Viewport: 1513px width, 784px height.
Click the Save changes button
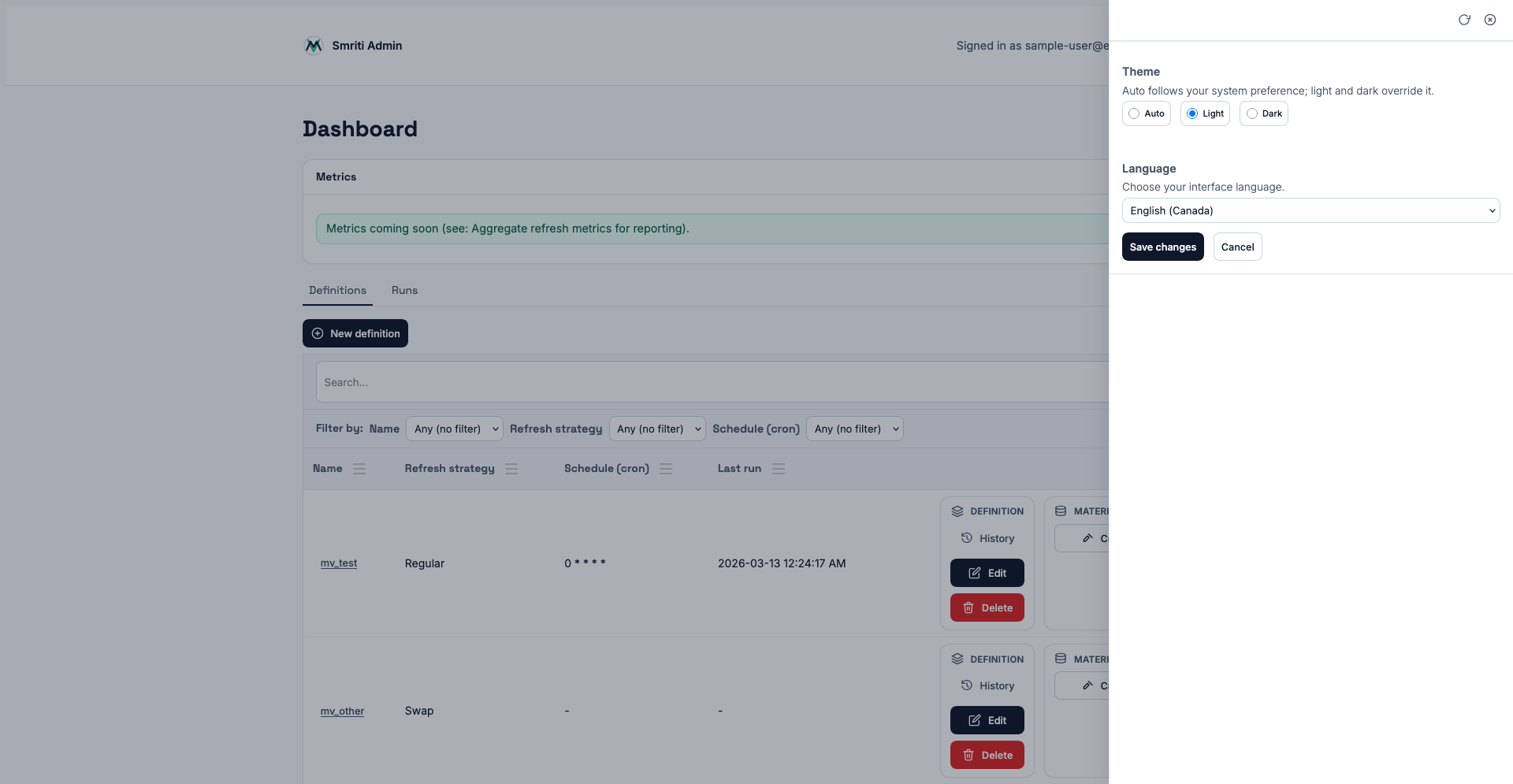pos(1162,247)
